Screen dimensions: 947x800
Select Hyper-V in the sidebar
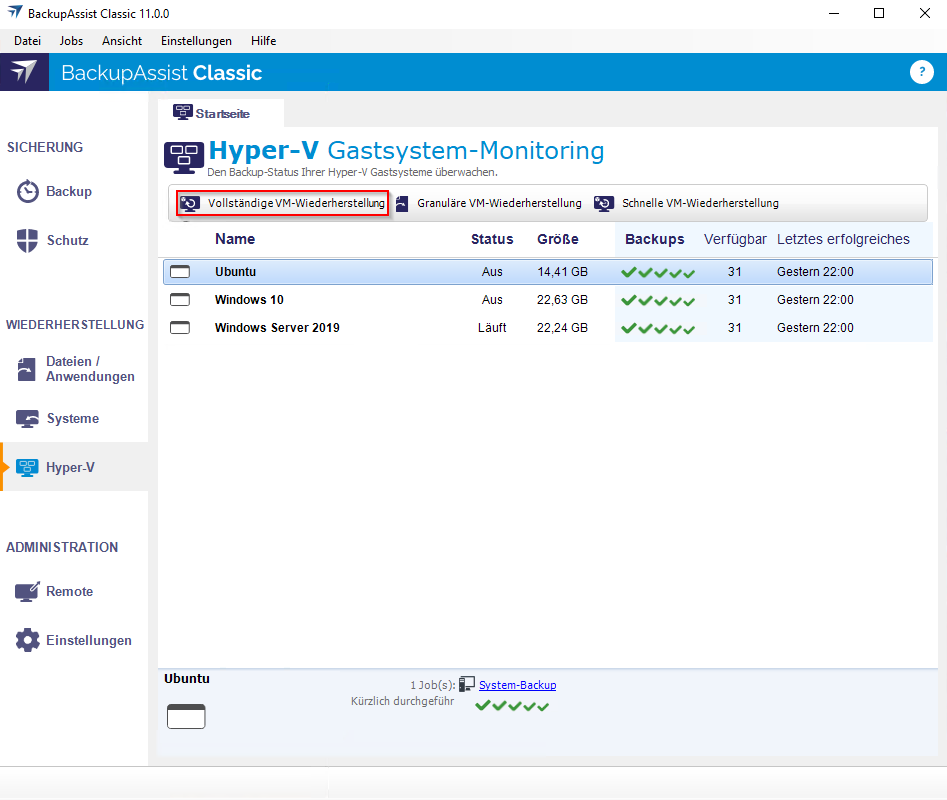[70, 467]
